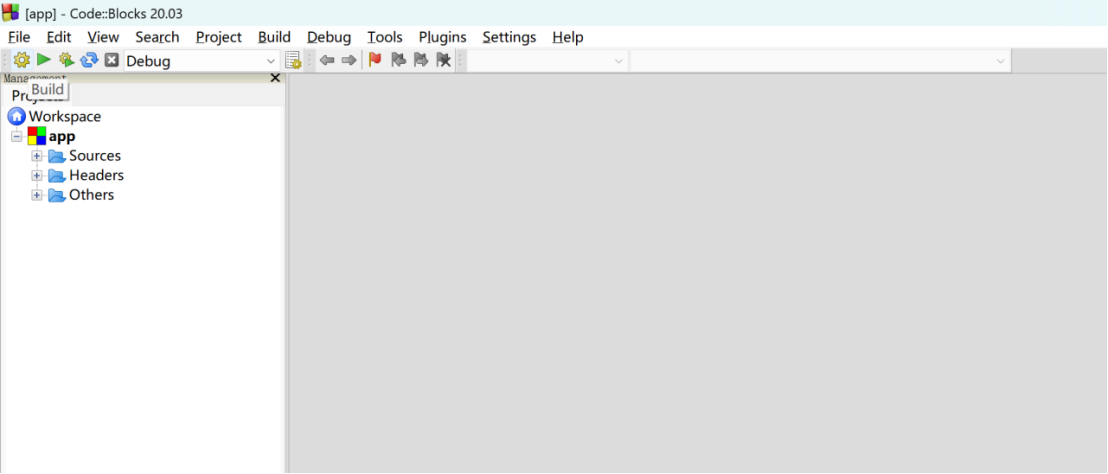Click the Rebuild blue arrows icon
The height and width of the screenshot is (474, 1108).
[89, 60]
